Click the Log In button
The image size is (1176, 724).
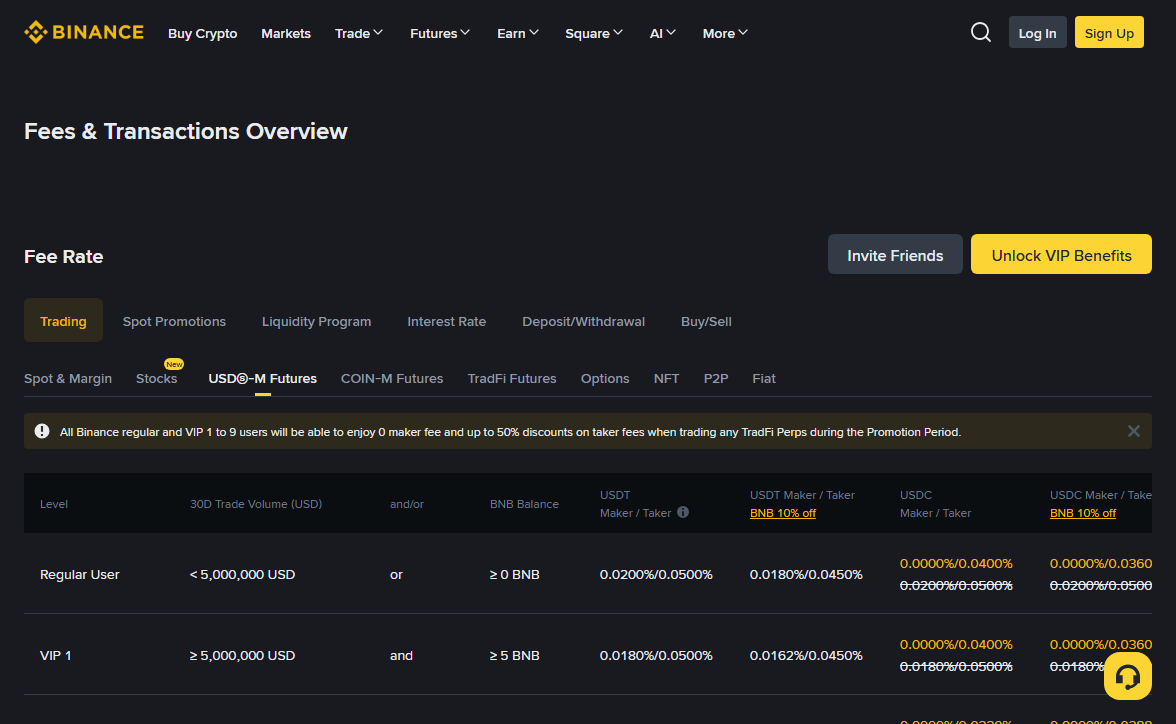tap(1037, 32)
